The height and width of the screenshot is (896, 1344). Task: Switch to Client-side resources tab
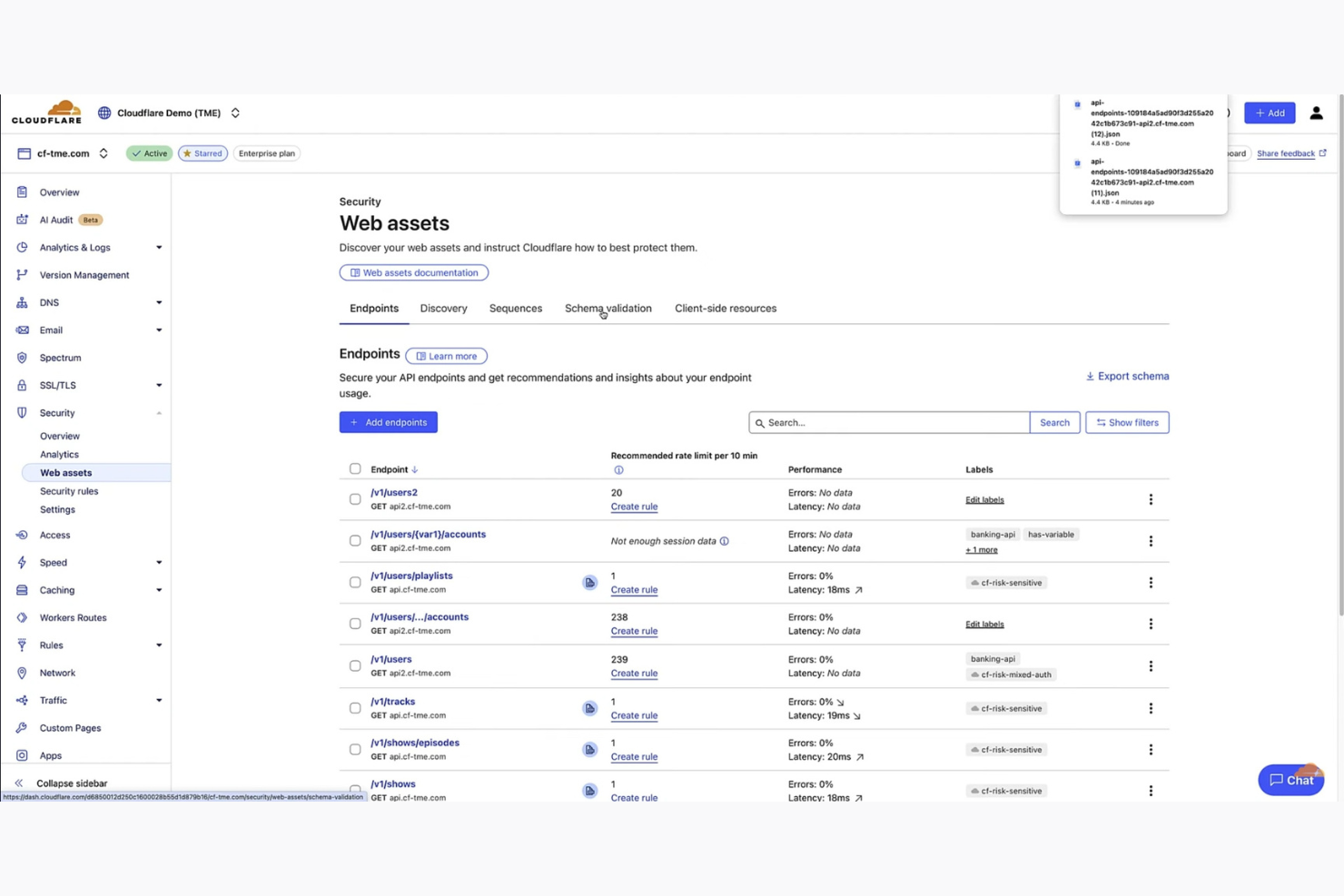[726, 309]
